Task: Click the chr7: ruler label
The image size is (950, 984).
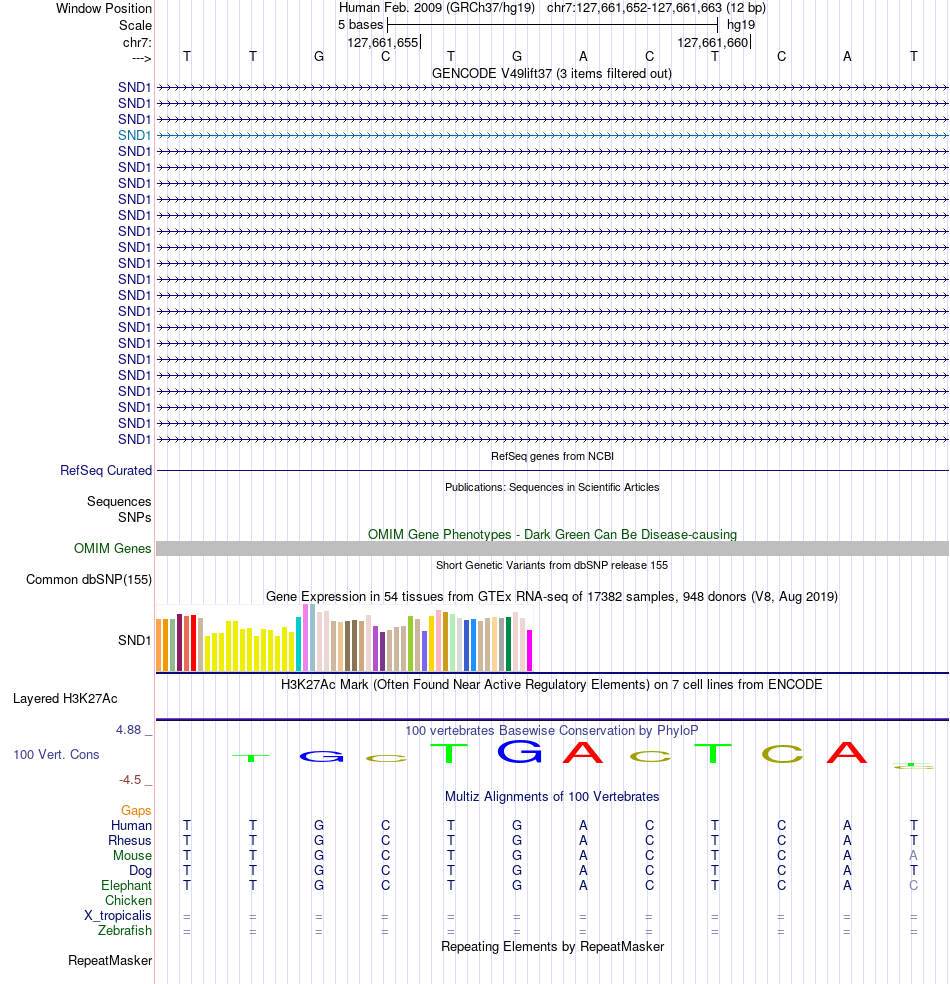Action: pos(137,43)
